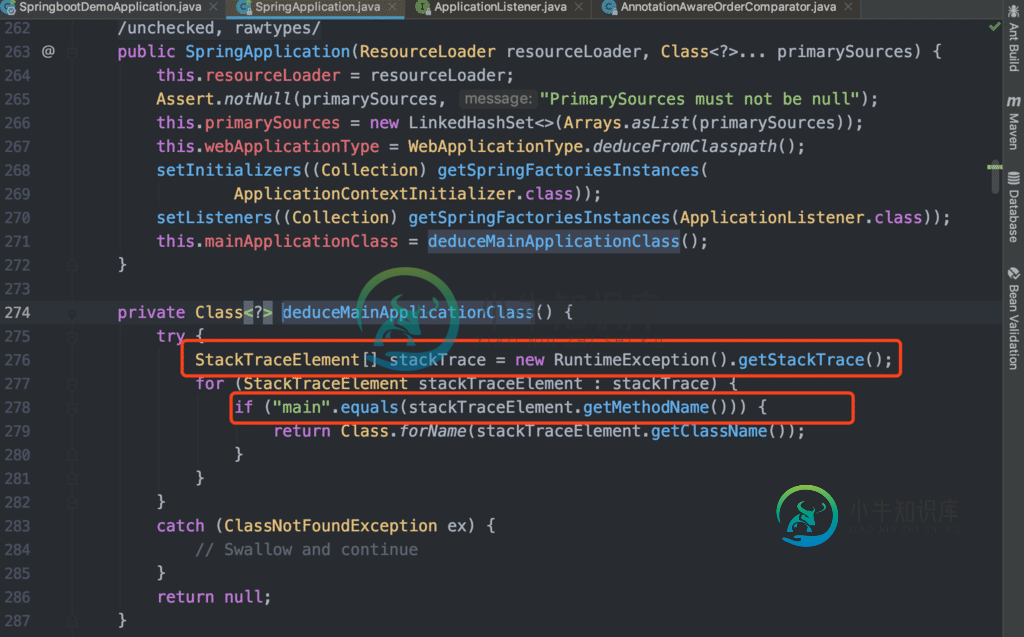The width and height of the screenshot is (1024, 637).
Task: Click line number 286 in gutter
Action: (x=18, y=597)
